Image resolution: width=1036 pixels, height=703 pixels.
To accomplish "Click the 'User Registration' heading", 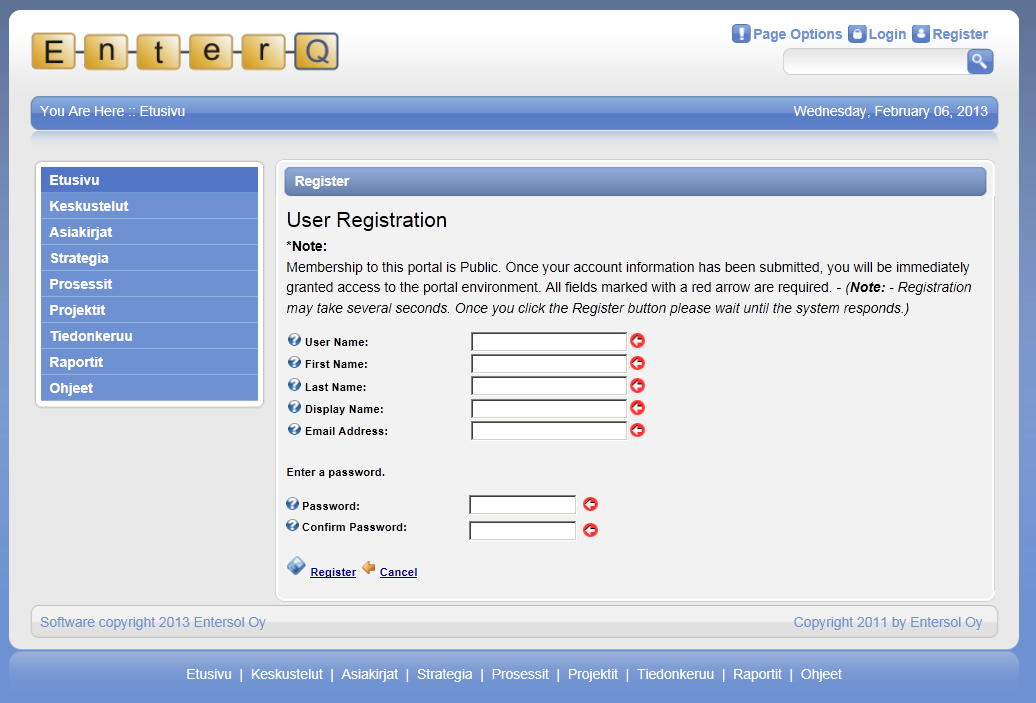I will click(x=367, y=219).
